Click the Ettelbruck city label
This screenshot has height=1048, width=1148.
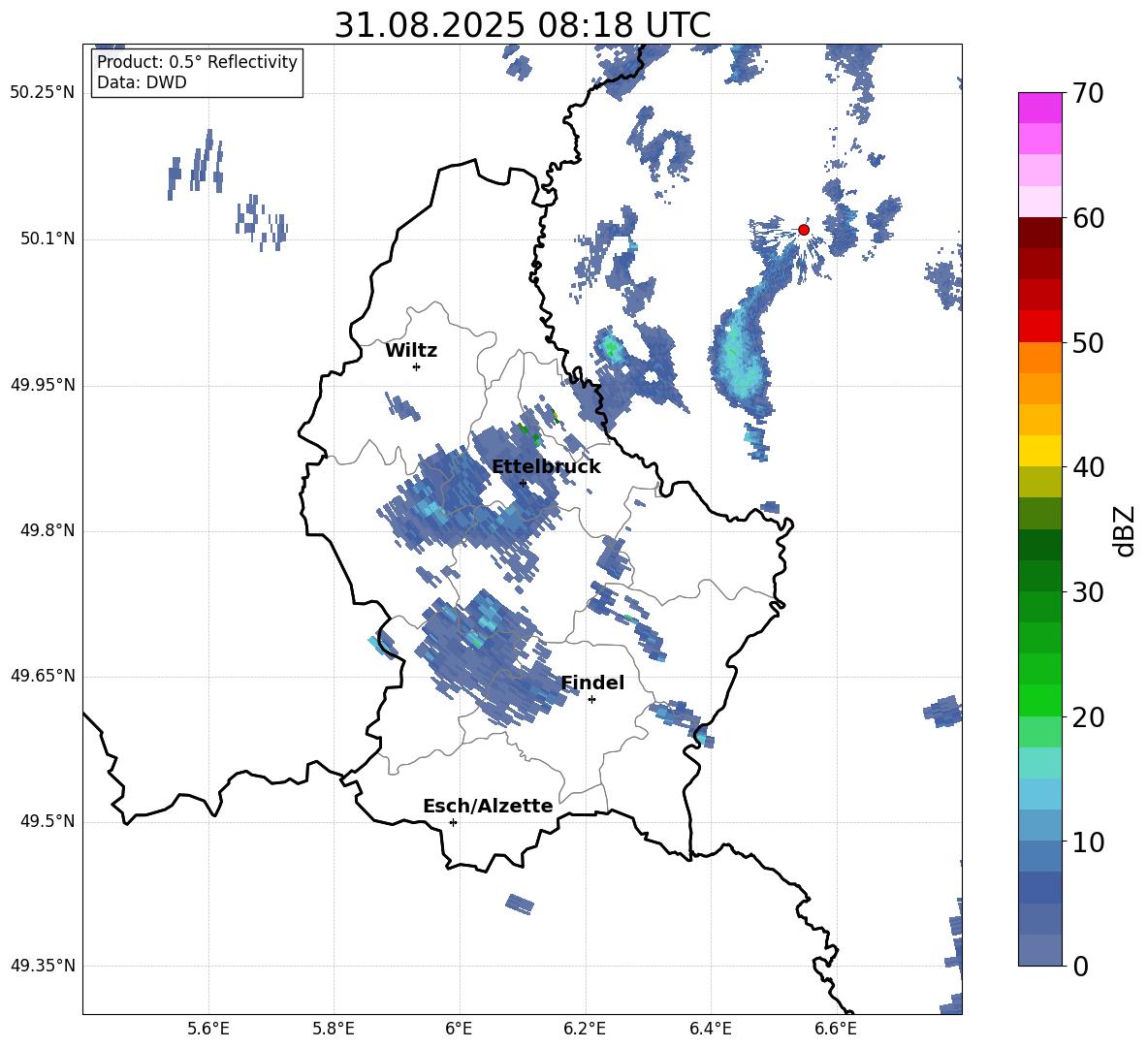click(x=546, y=467)
